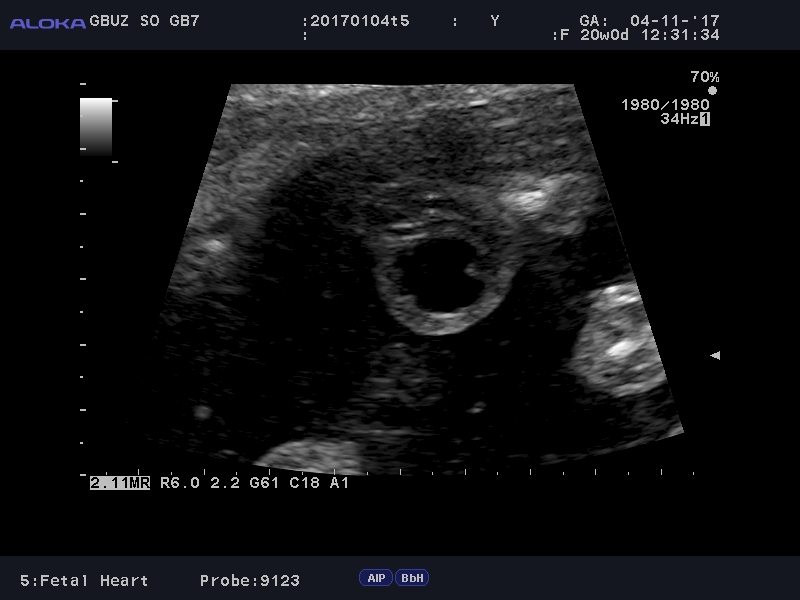Click the 20w0d gestational age value

pyautogui.click(x=604, y=35)
